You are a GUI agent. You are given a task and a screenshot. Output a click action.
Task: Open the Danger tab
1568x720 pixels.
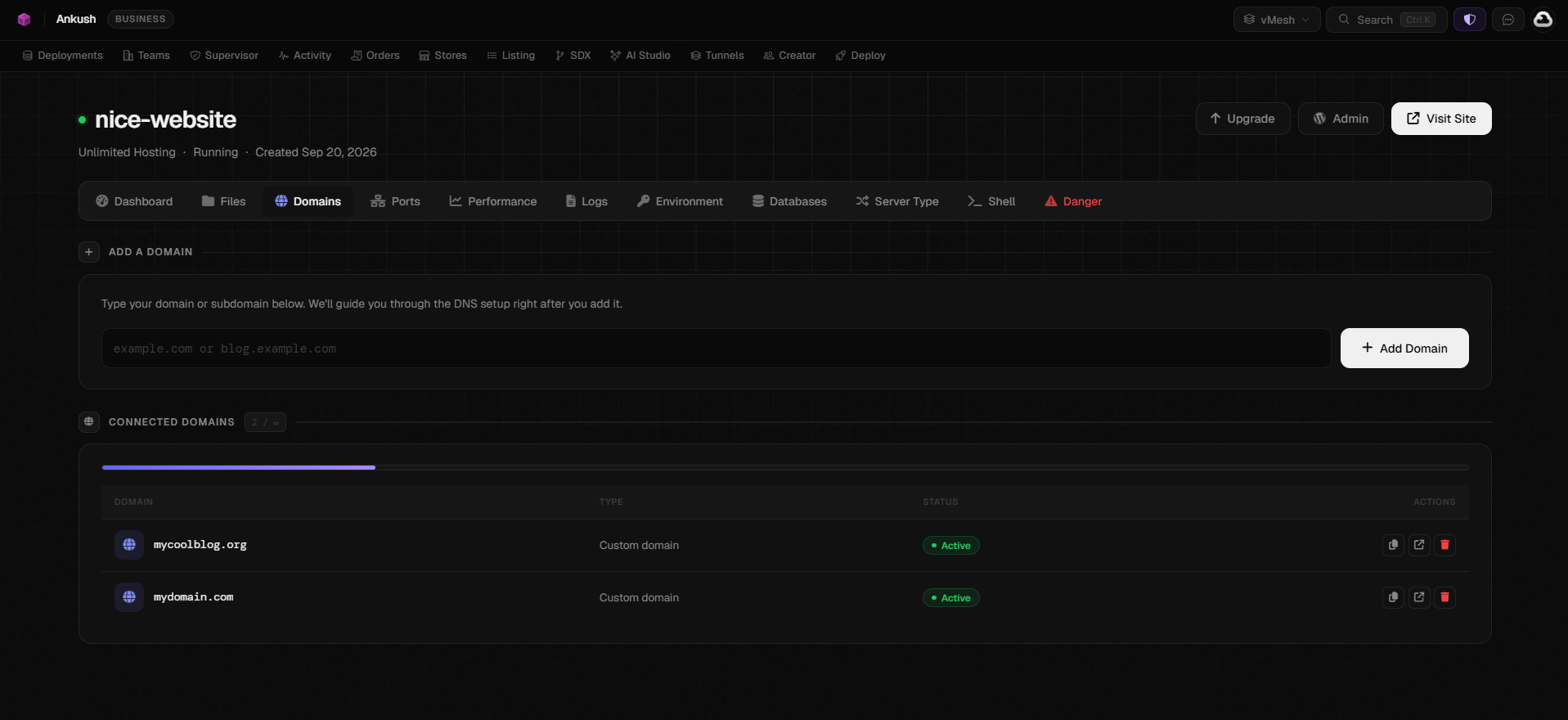1073,201
